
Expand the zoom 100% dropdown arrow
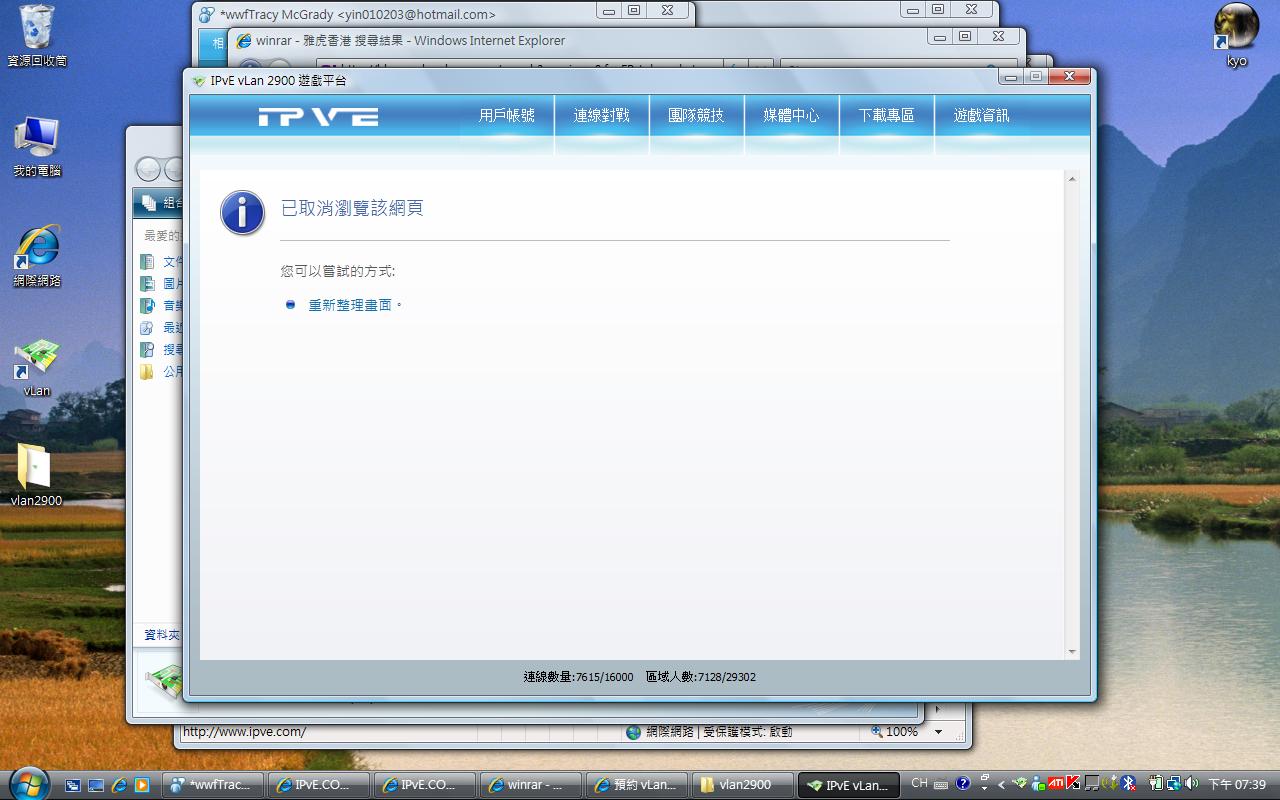click(x=938, y=732)
